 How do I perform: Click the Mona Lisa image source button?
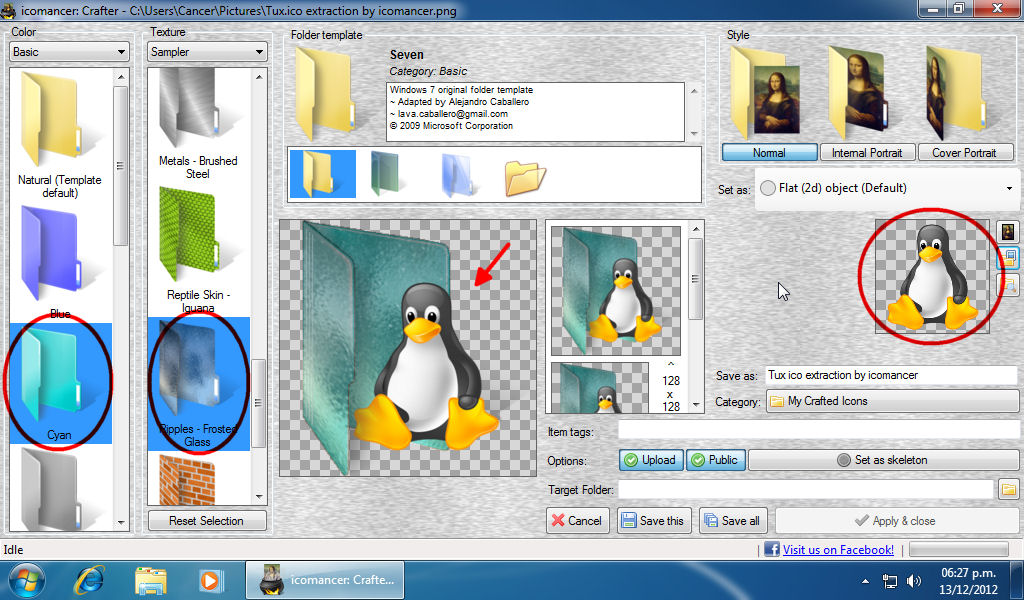coord(1008,231)
